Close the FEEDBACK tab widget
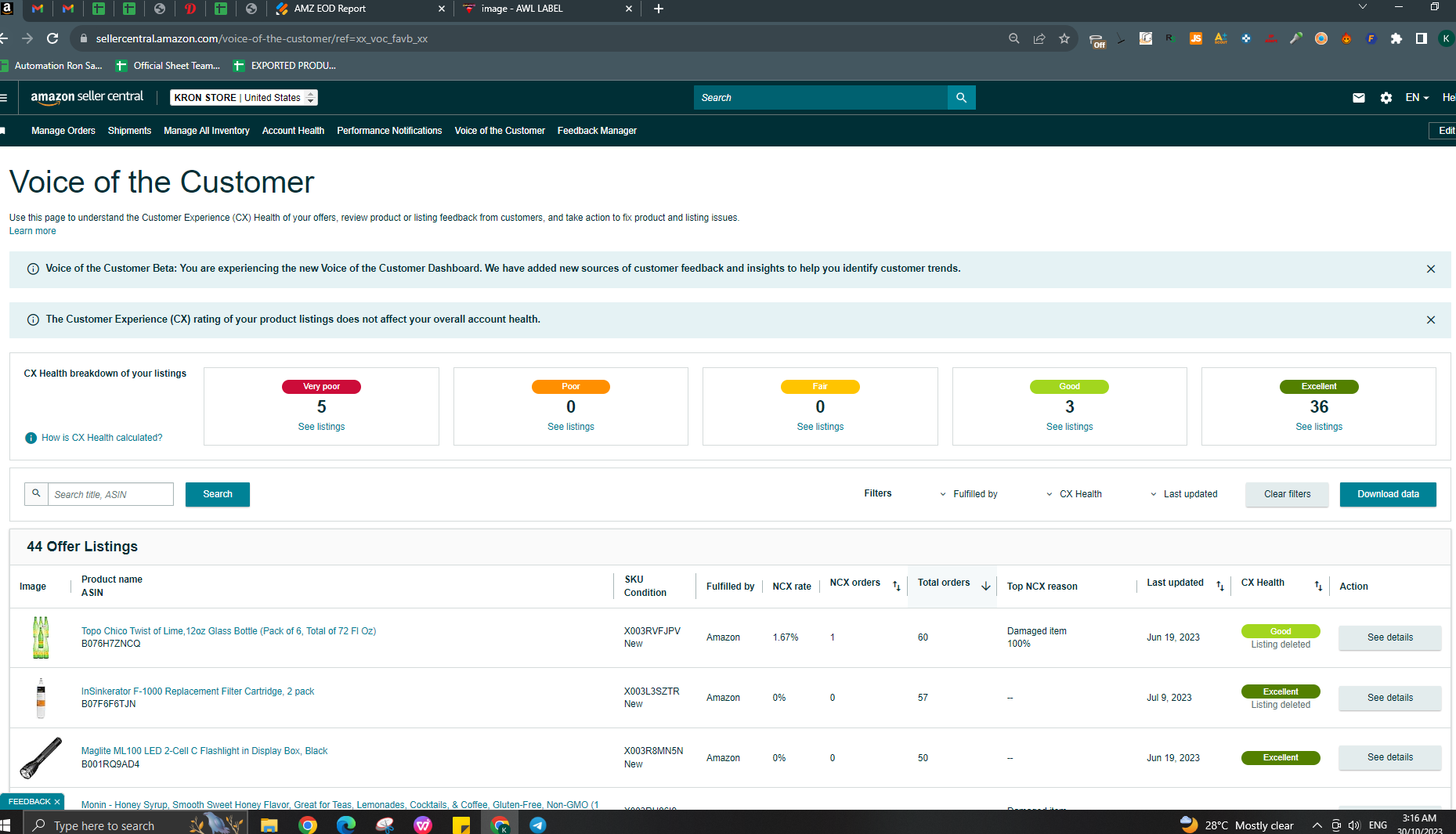The height and width of the screenshot is (834, 1456). pos(57,802)
